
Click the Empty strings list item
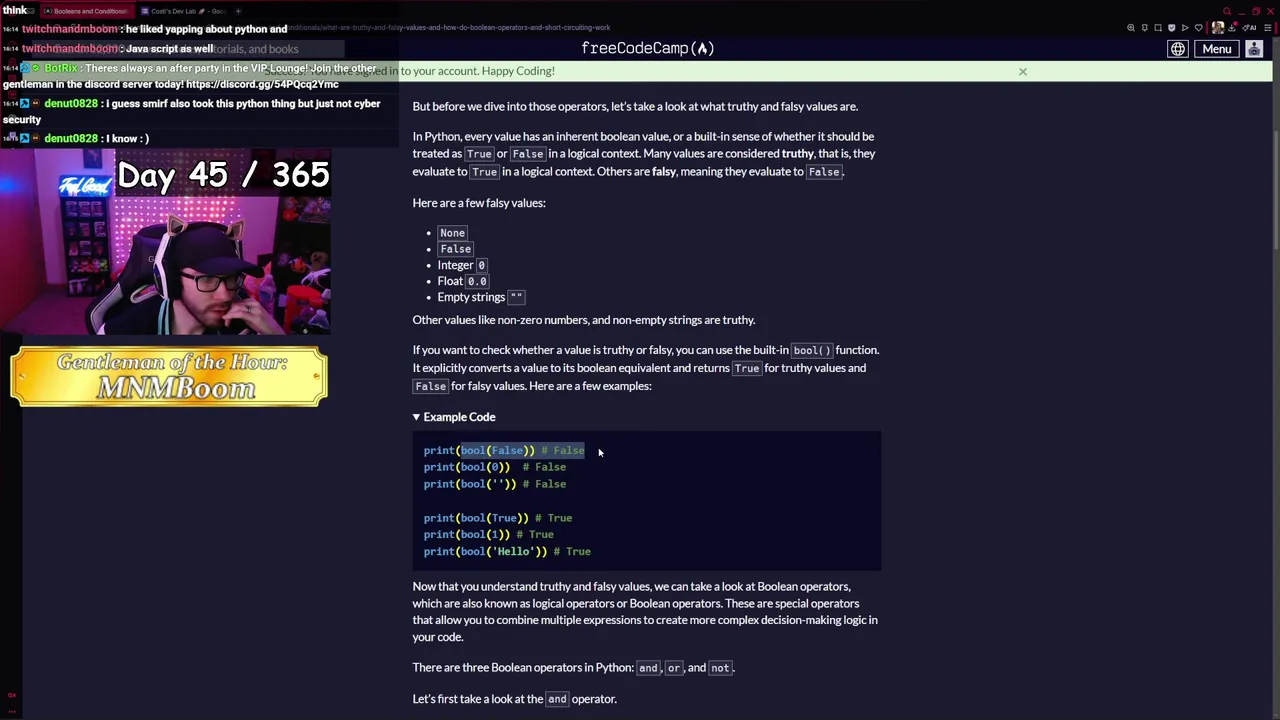pyautogui.click(x=481, y=297)
